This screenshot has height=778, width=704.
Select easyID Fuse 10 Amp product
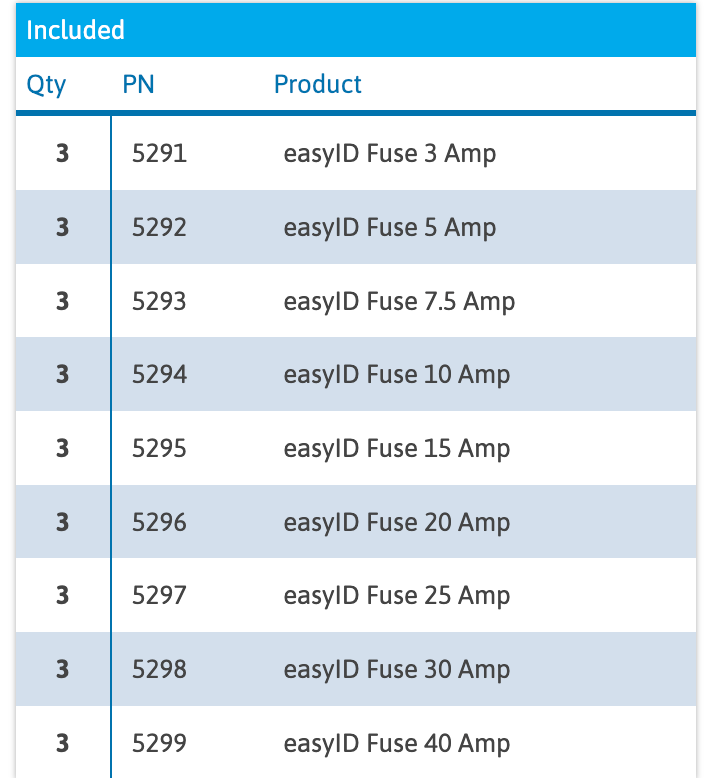point(396,375)
